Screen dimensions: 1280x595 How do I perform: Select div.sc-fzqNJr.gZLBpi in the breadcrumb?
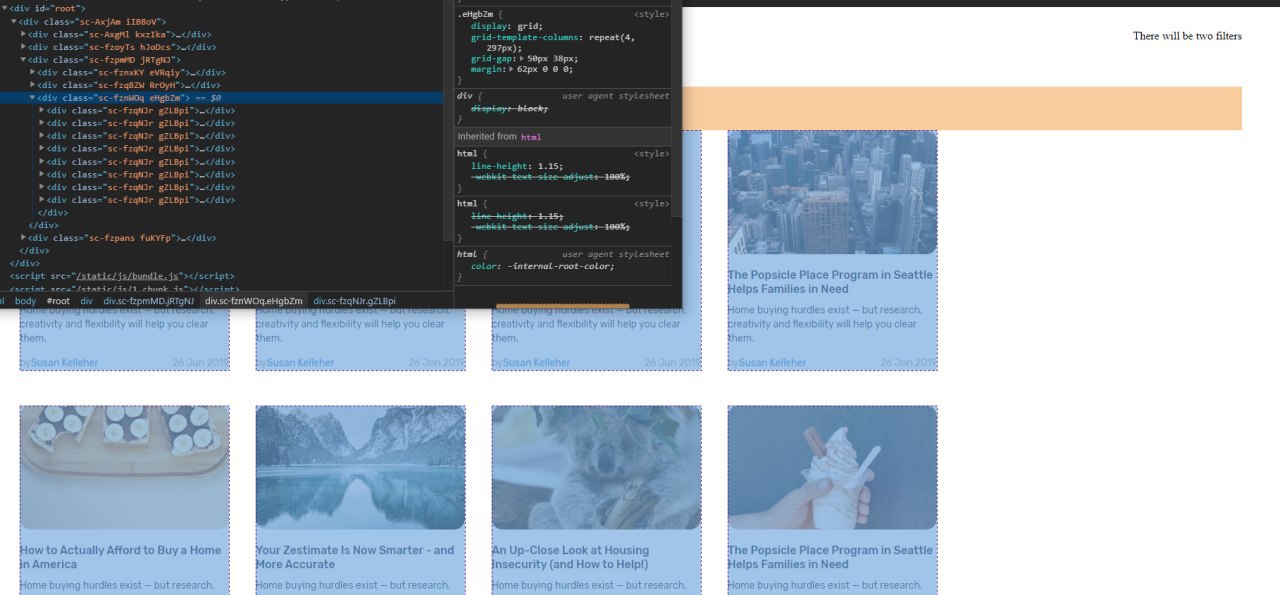point(355,301)
